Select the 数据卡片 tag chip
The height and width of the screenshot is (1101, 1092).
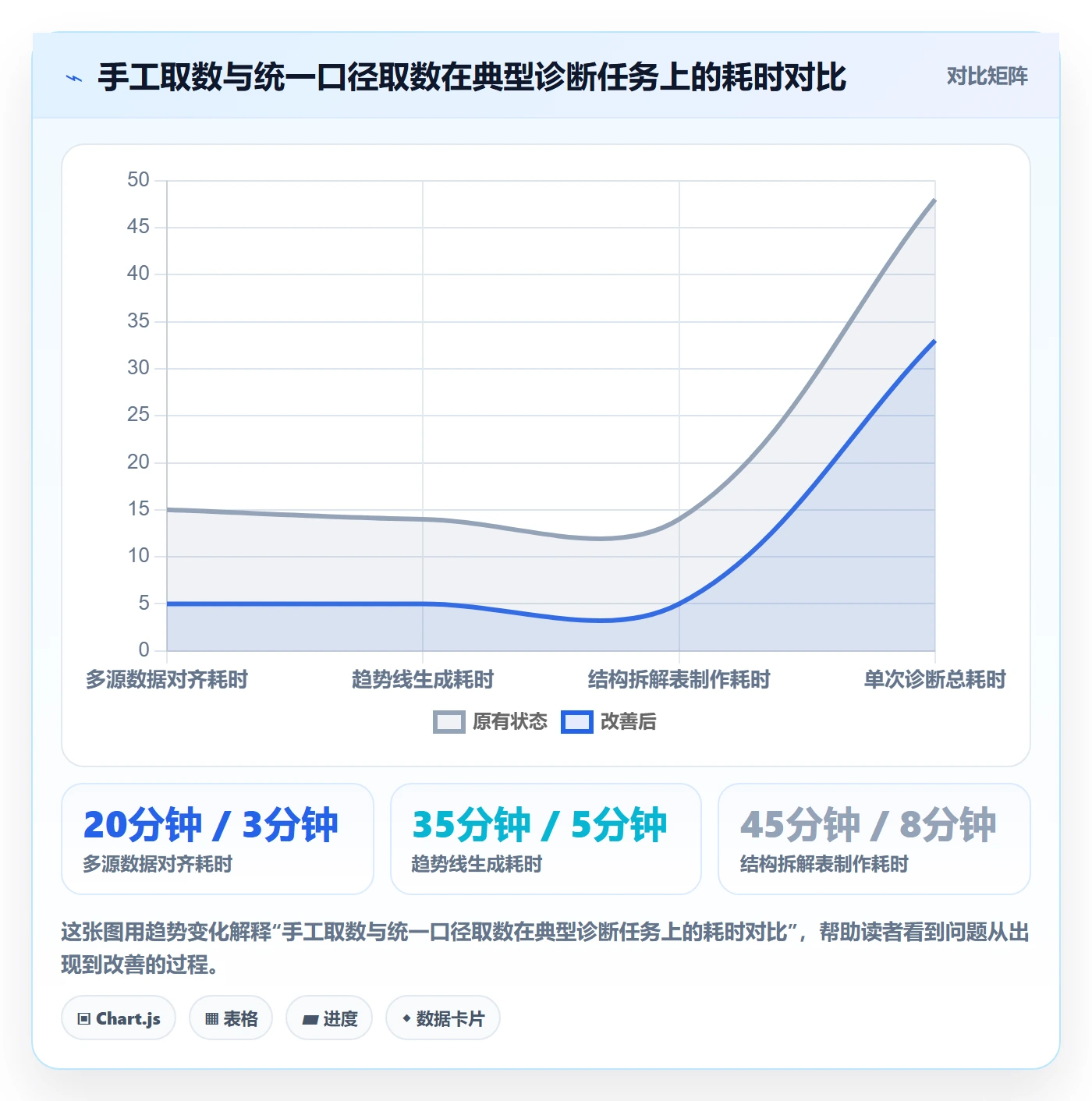click(x=443, y=1018)
